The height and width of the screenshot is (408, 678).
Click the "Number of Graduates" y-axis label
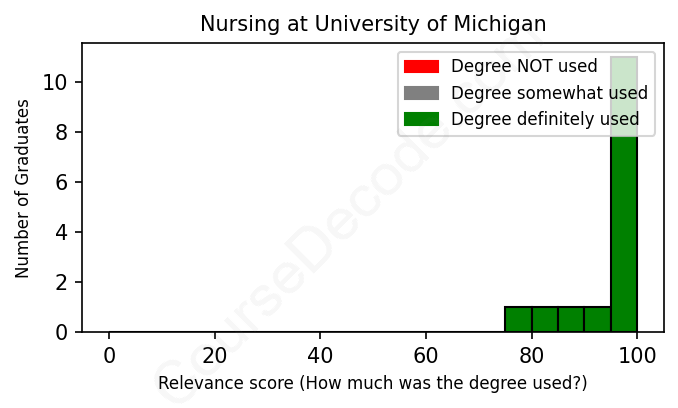point(23,188)
